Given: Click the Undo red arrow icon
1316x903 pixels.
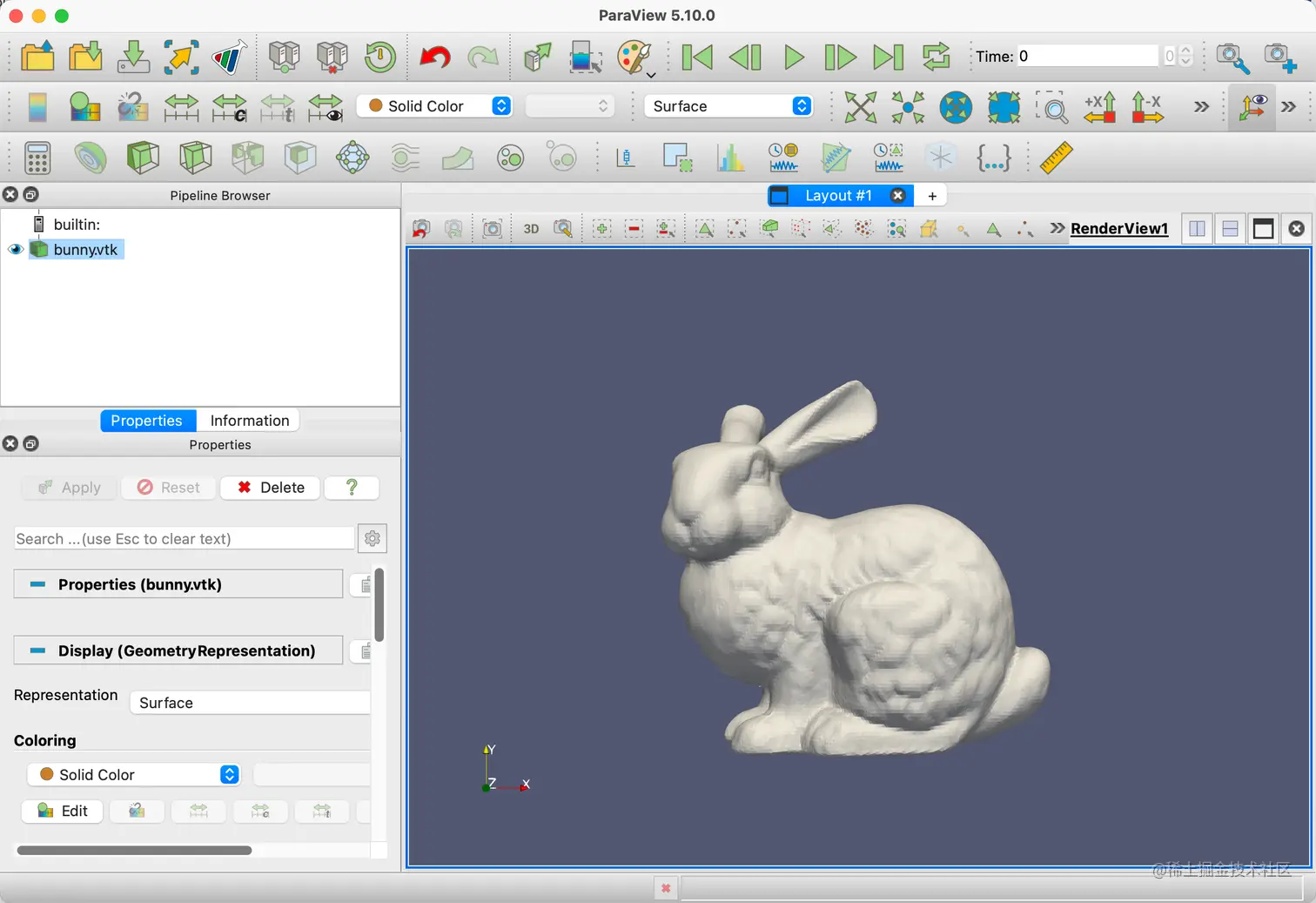Looking at the screenshot, I should tap(434, 57).
